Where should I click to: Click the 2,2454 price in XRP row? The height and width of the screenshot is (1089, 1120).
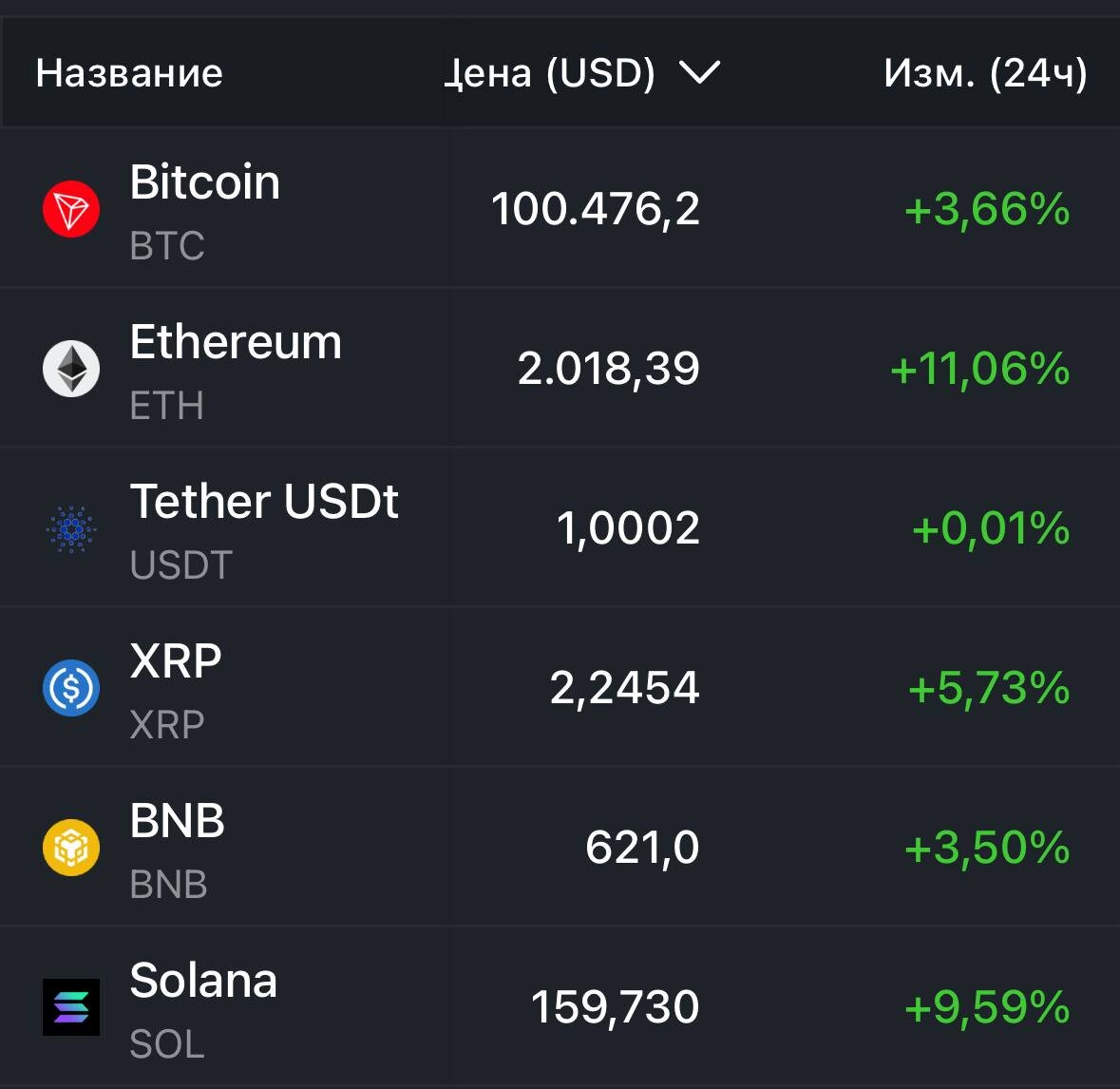(x=624, y=688)
